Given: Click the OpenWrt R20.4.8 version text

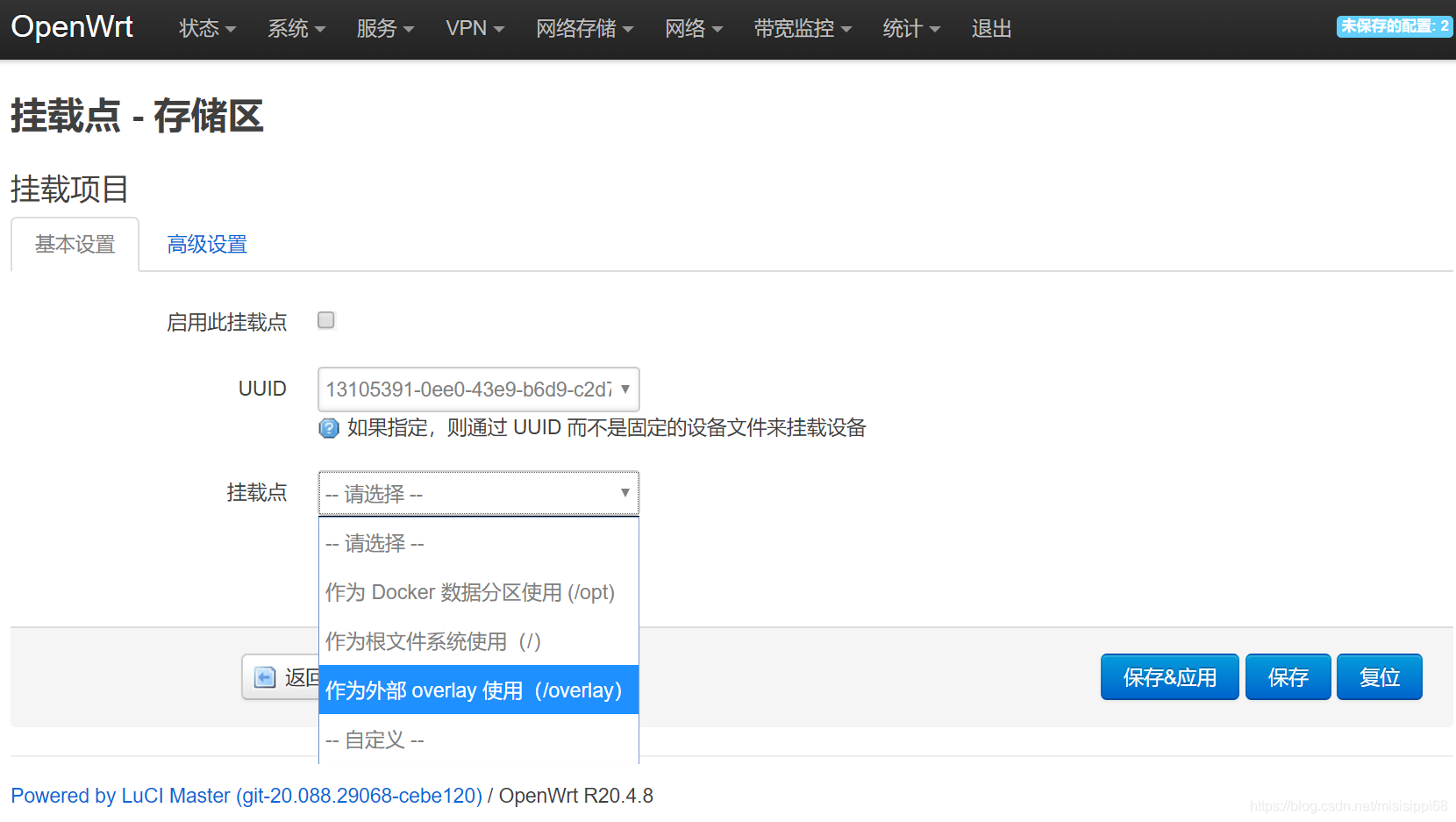Looking at the screenshot, I should (x=576, y=796).
